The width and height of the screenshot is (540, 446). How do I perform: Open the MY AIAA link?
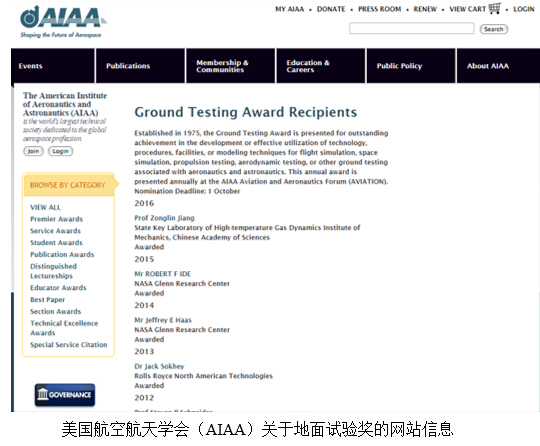[290, 9]
